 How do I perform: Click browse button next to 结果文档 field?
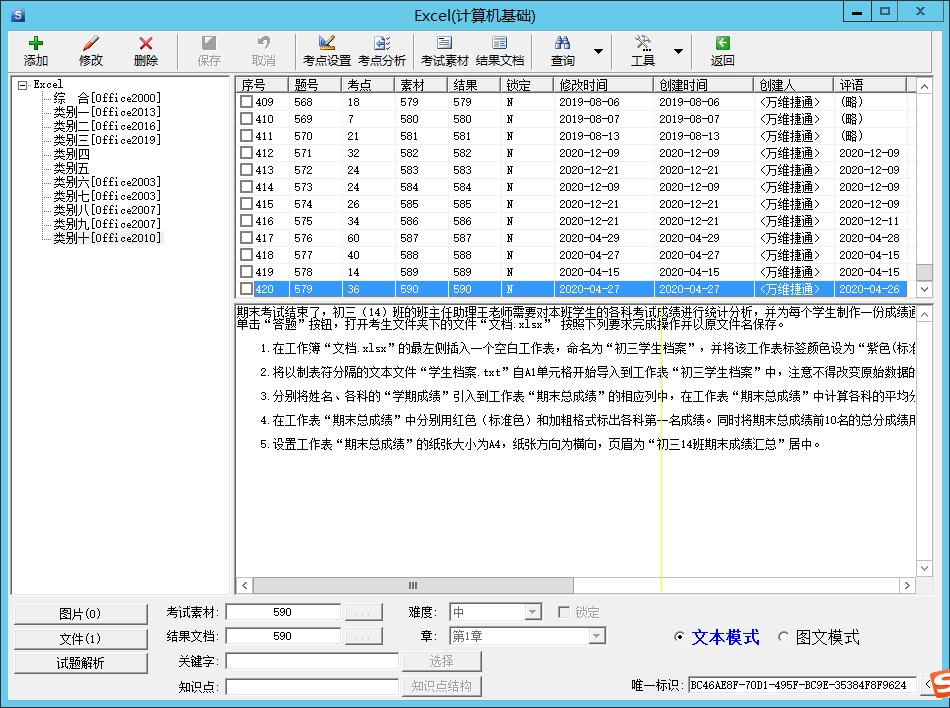(364, 636)
